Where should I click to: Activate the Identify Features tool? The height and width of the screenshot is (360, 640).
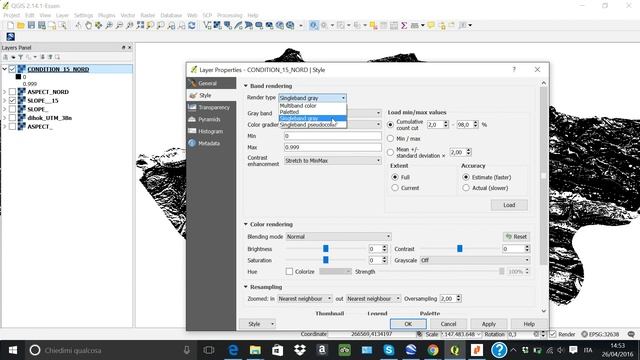pos(313,25)
